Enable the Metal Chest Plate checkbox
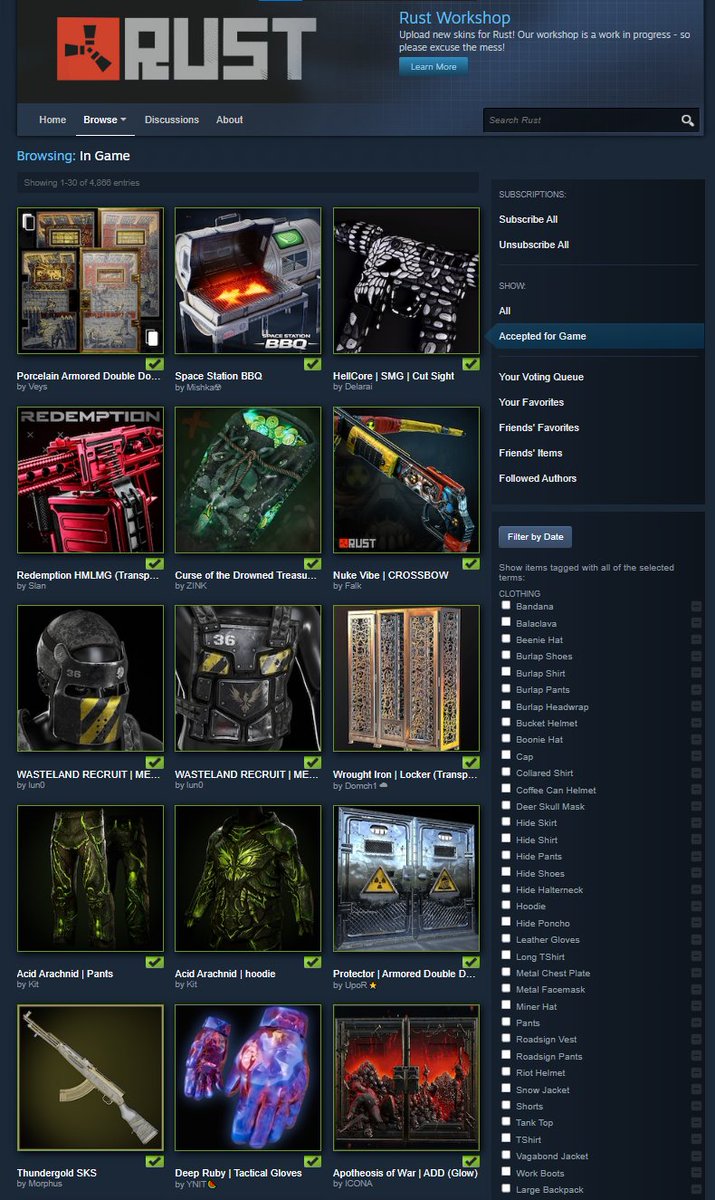715x1200 pixels. [x=506, y=972]
